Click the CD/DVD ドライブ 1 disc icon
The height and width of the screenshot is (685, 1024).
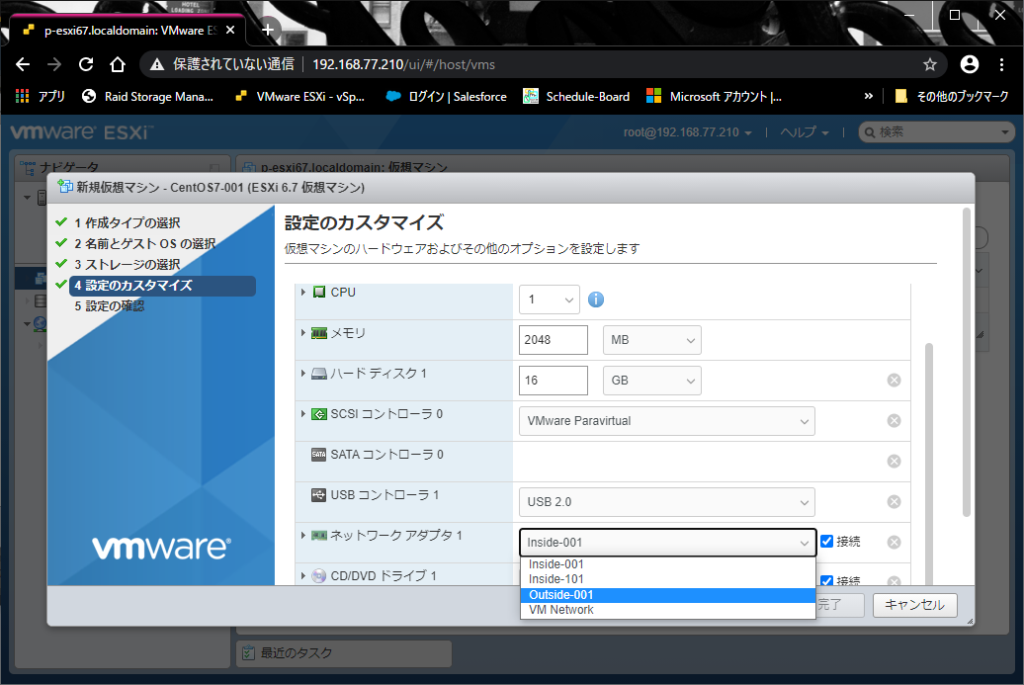pos(319,576)
